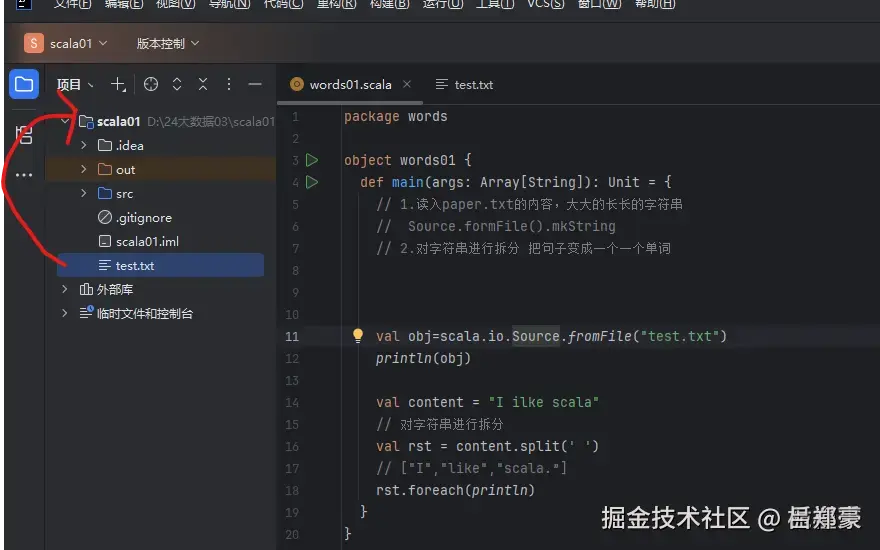Image resolution: width=880 pixels, height=550 pixels.
Task: Expand the src folder
Action: (x=84, y=193)
